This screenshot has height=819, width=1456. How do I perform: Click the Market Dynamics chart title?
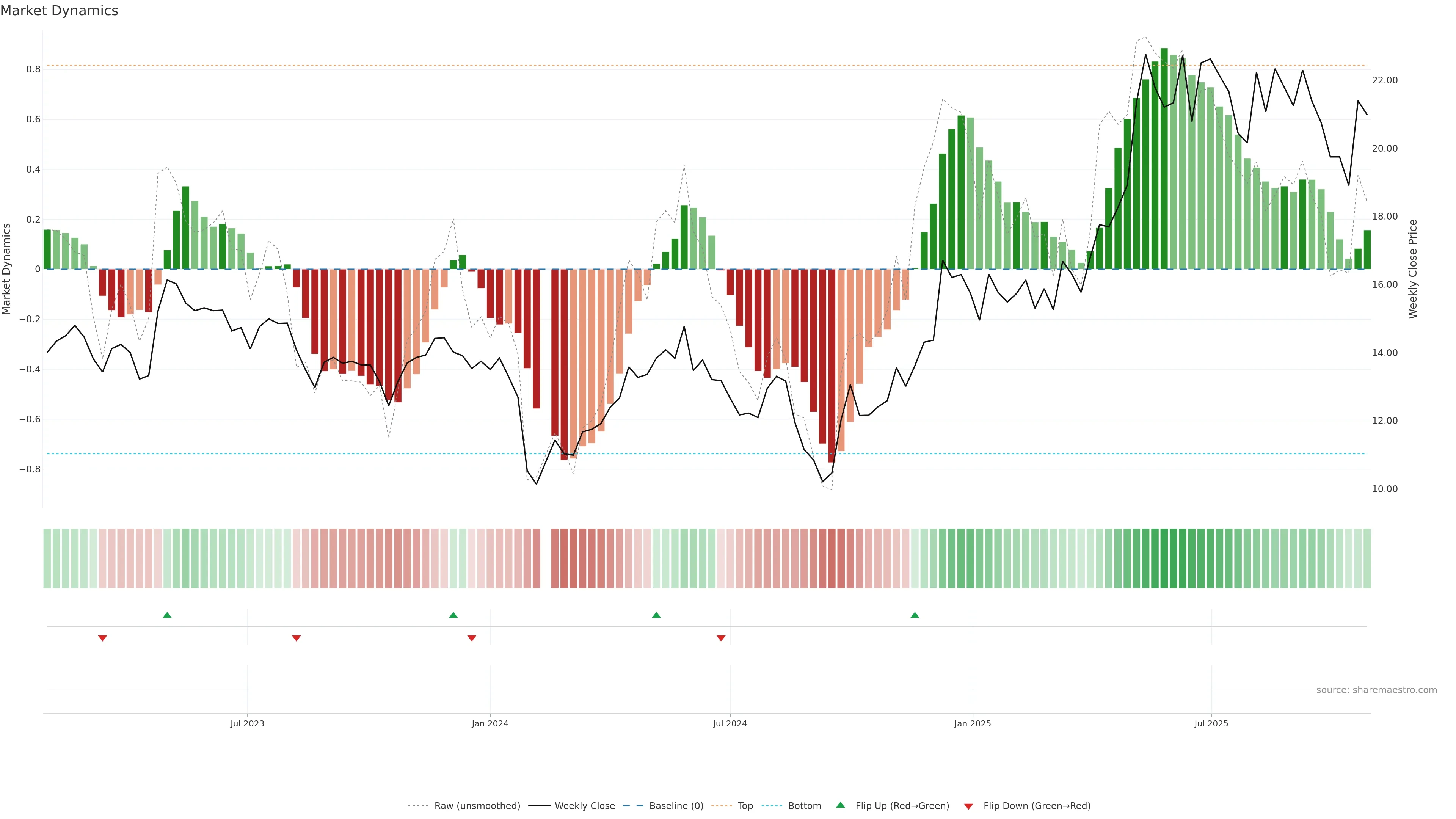coord(60,11)
